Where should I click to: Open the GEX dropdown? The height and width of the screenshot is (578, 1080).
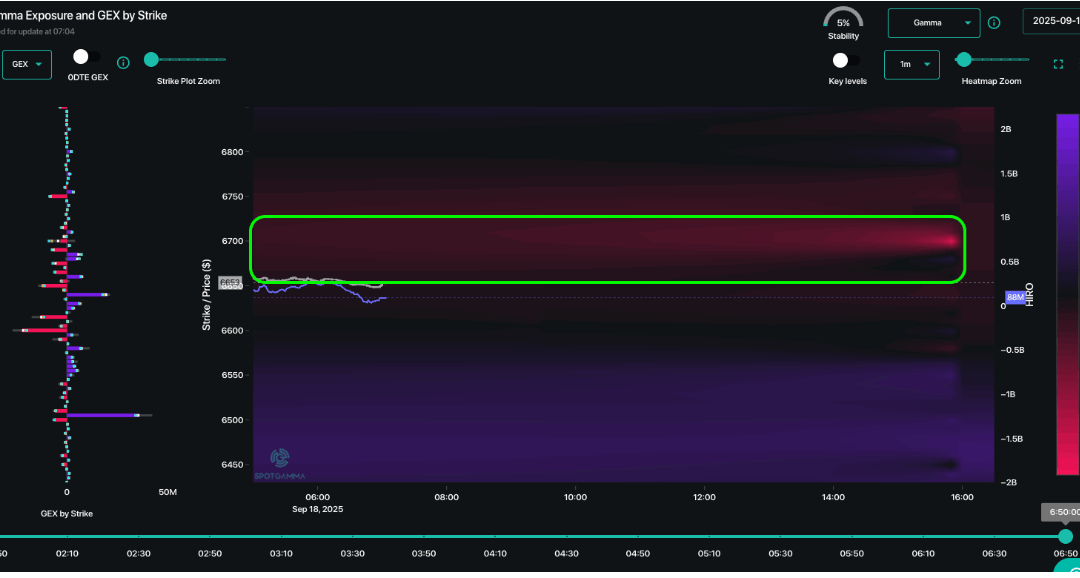(26, 63)
